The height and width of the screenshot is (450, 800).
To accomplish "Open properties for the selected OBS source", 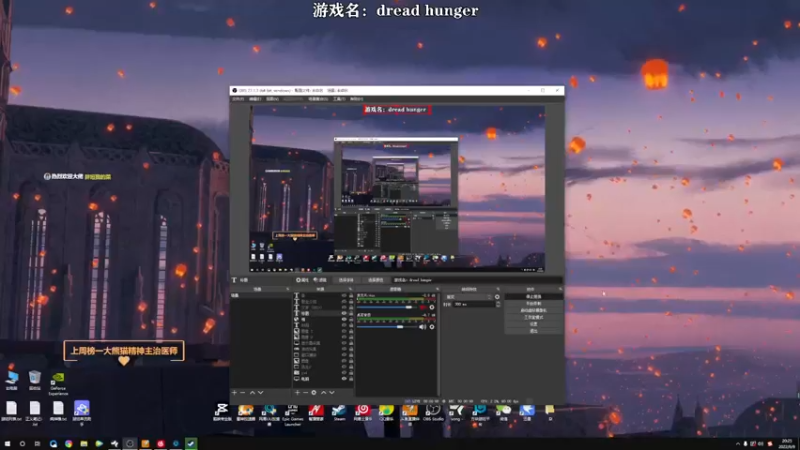I will pyautogui.click(x=302, y=280).
